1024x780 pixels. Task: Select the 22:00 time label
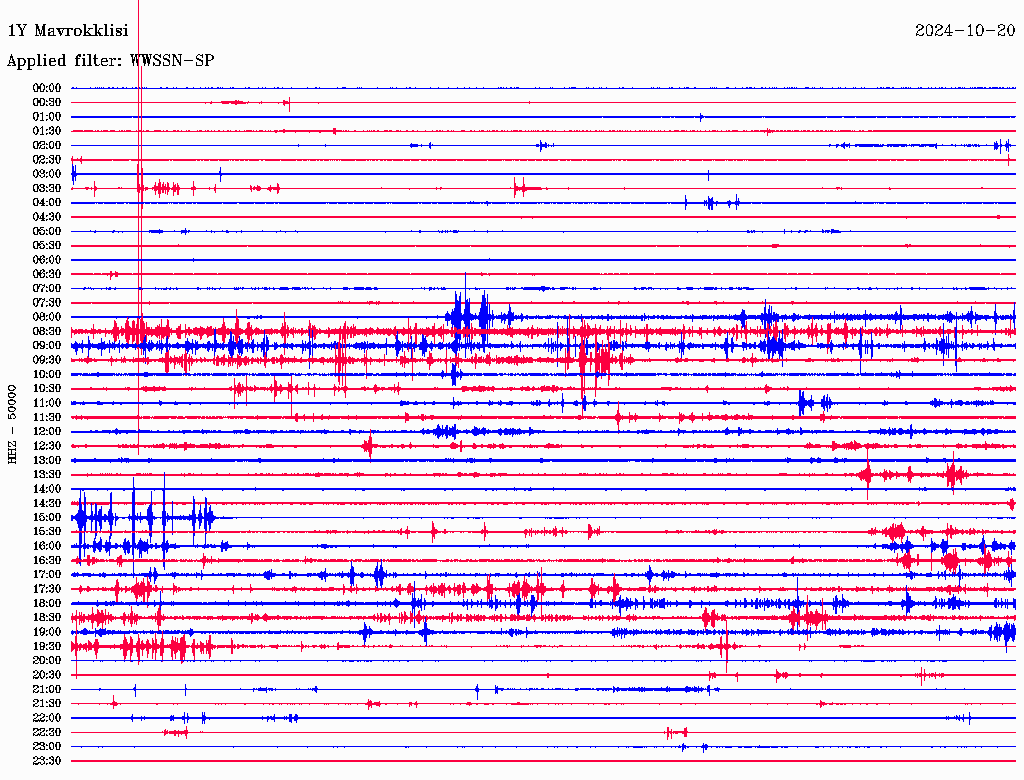pyautogui.click(x=47, y=719)
